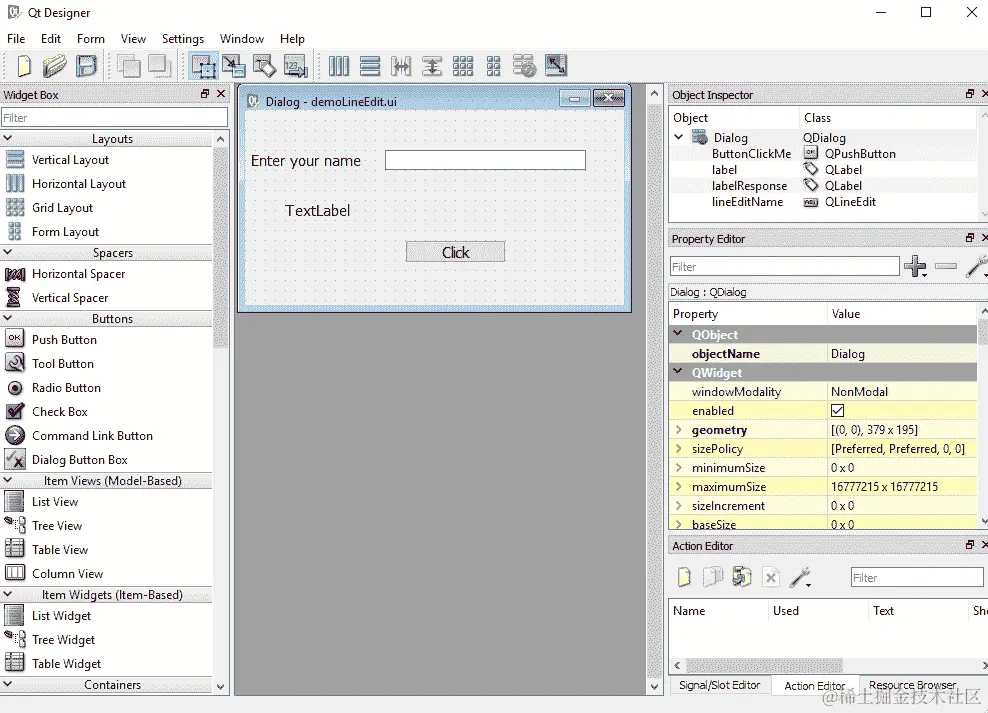
Task: Toggle the enabled property checkbox
Action: click(x=837, y=411)
